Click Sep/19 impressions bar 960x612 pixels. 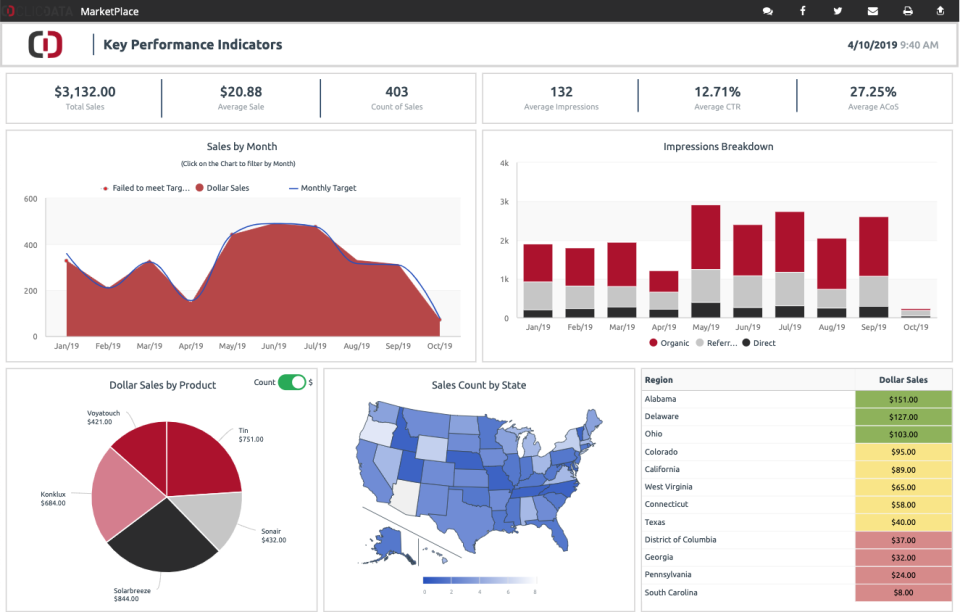pyautogui.click(x=873, y=267)
